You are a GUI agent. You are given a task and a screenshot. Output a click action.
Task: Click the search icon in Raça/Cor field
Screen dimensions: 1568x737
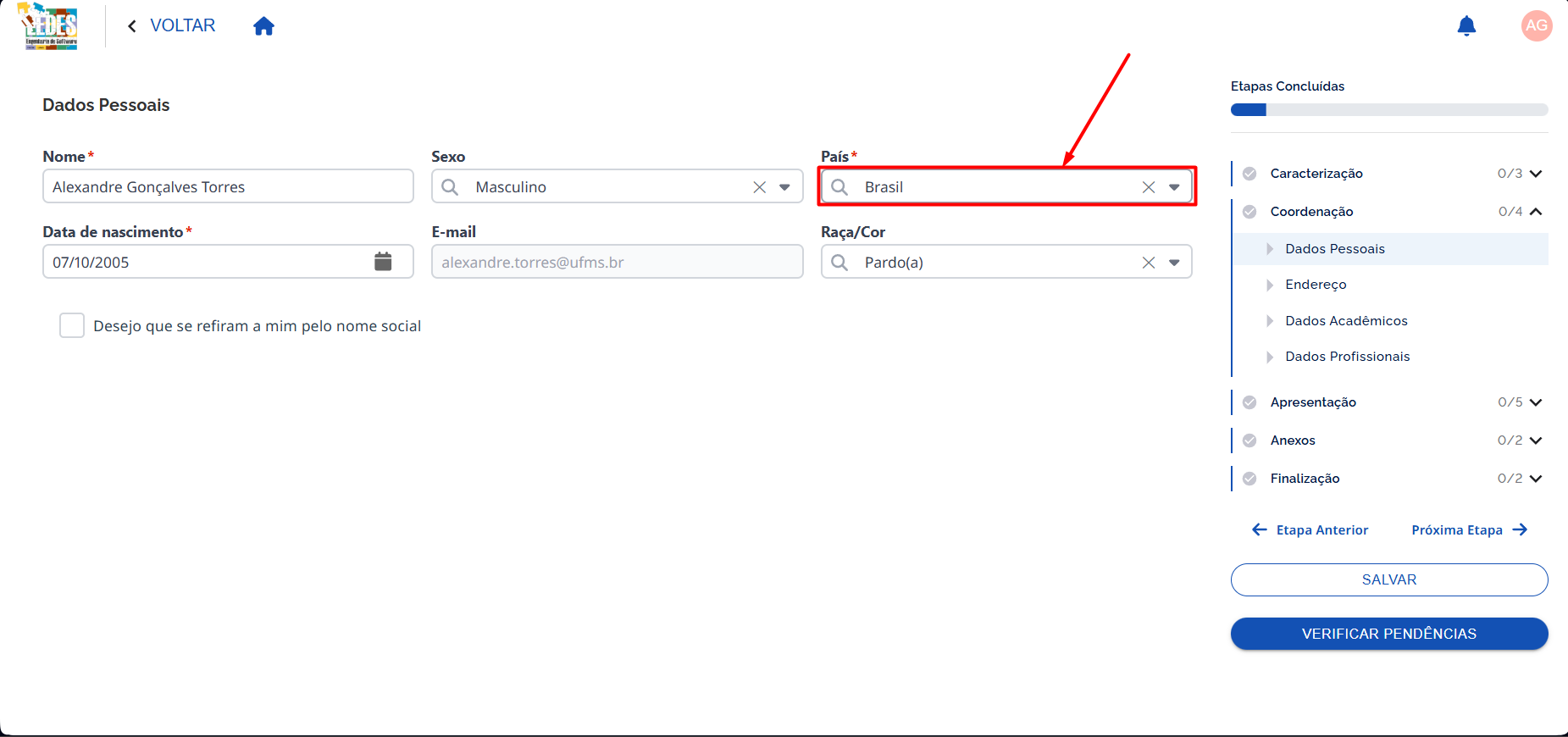click(x=839, y=262)
